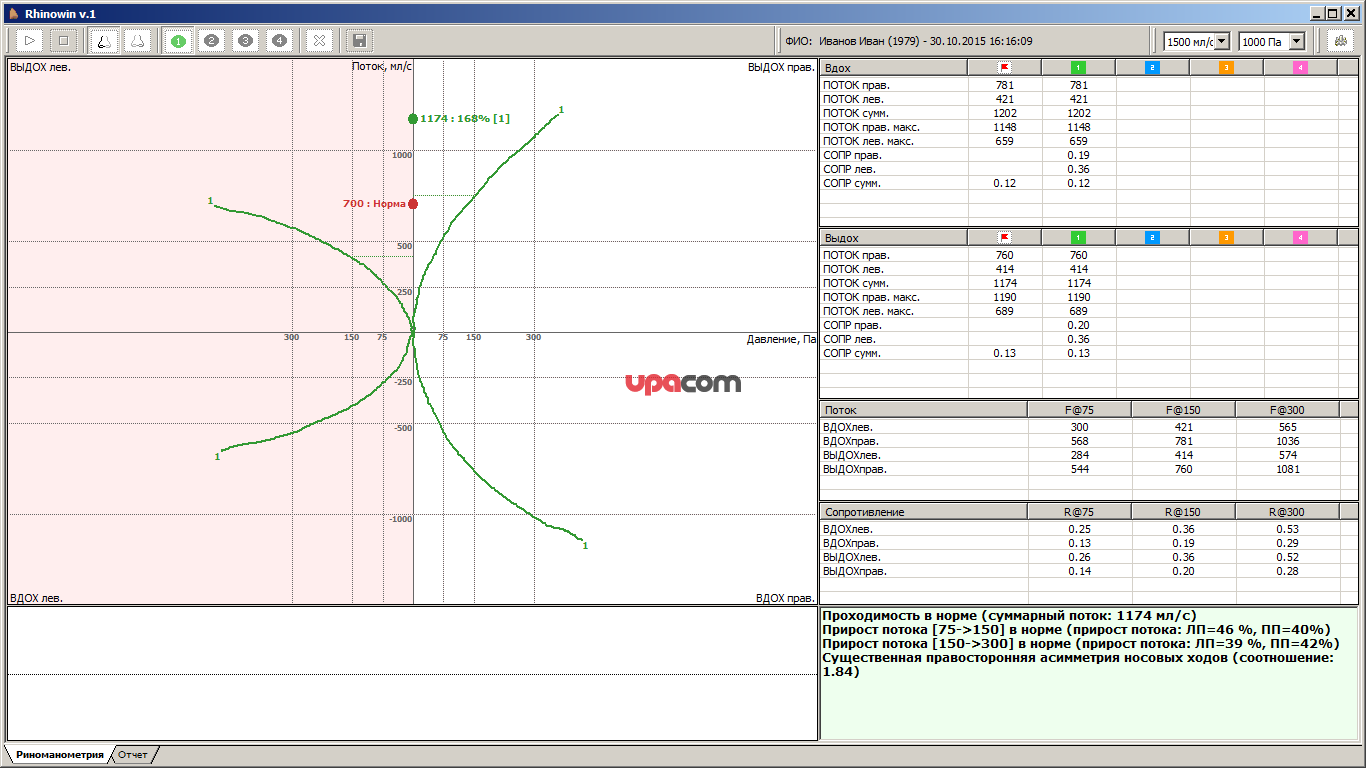Select the dark-outlined nose icon
1366x768 pixels.
pos(103,41)
